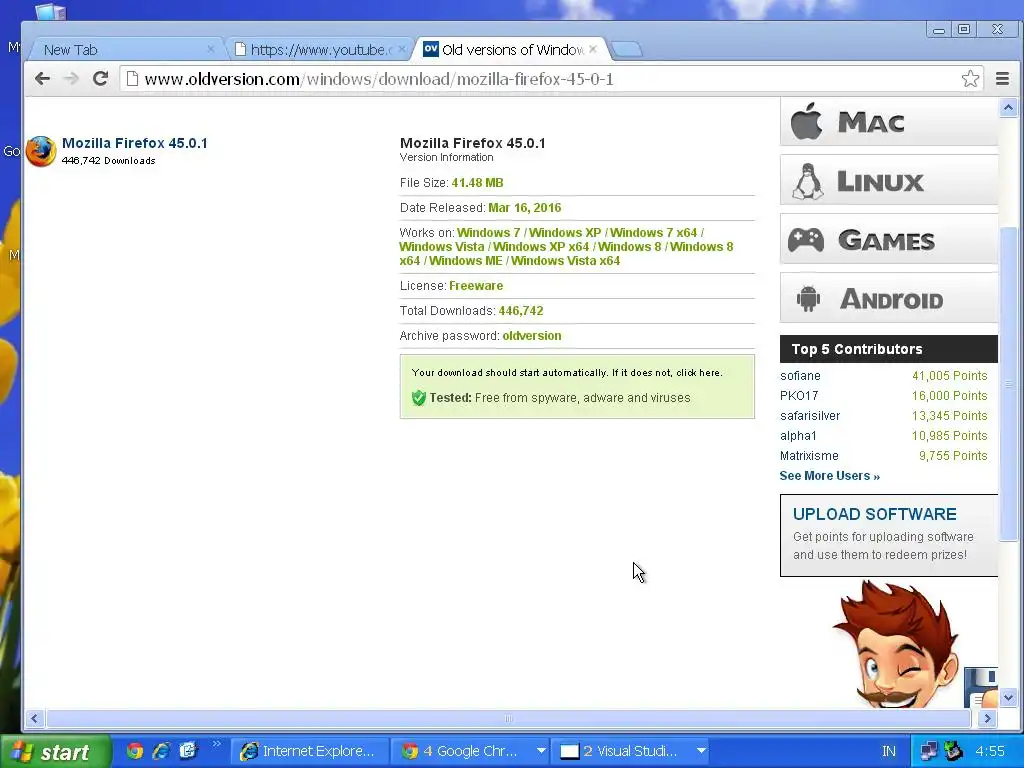Open the Windows Start menu

tap(56, 752)
